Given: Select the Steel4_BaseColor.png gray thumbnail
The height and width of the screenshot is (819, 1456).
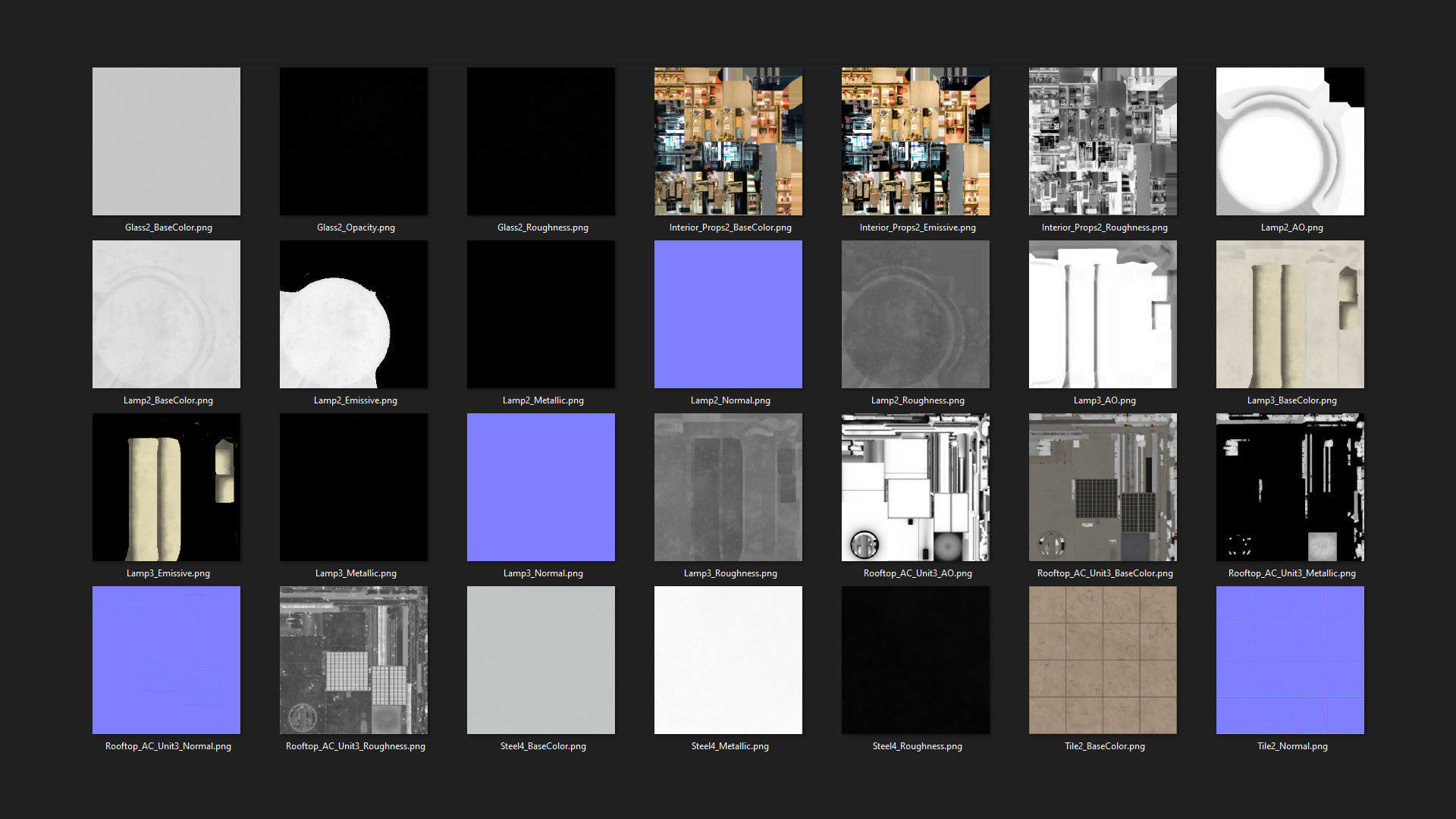Looking at the screenshot, I should click(x=541, y=660).
